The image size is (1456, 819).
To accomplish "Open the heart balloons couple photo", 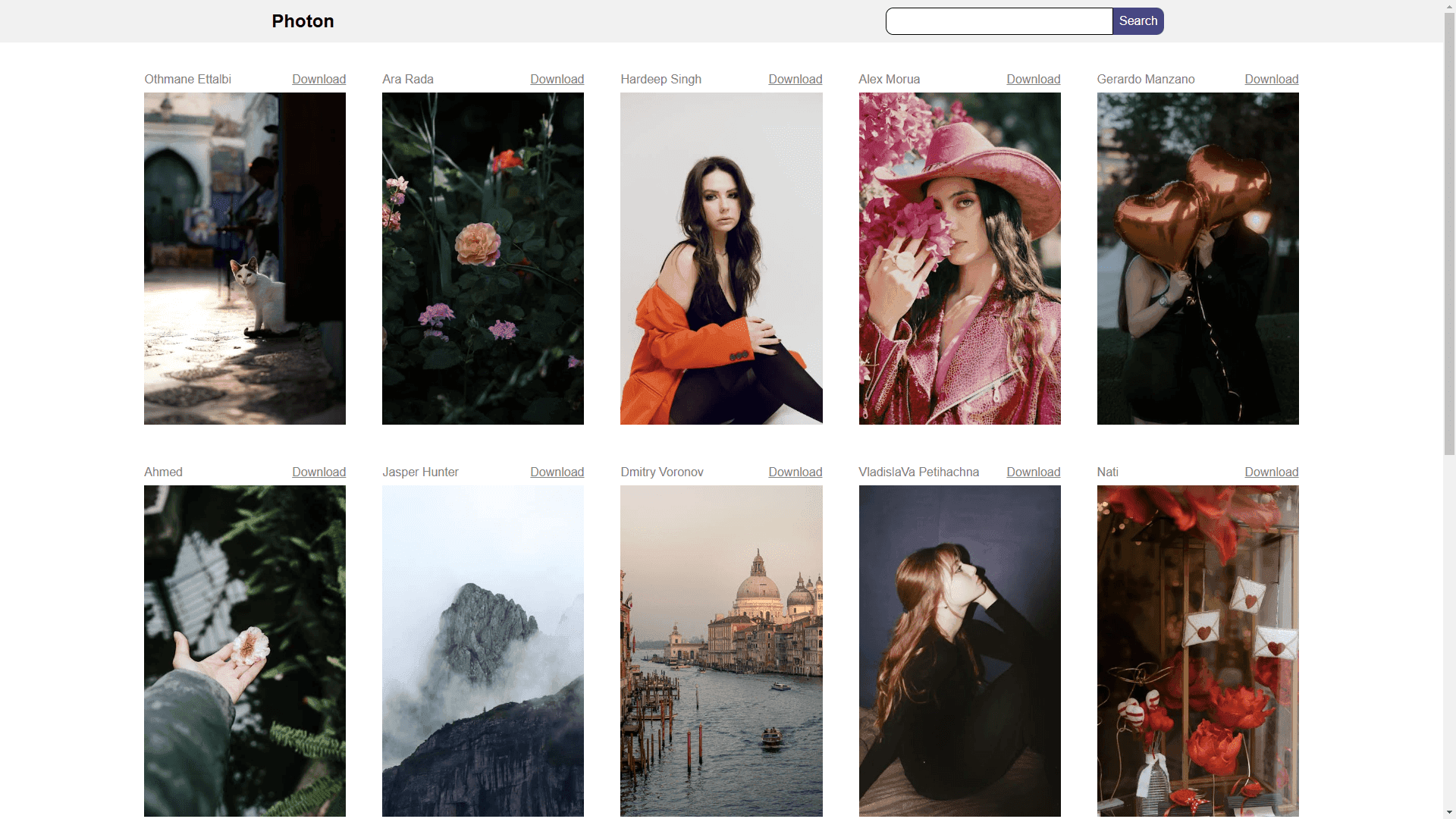I will (1197, 259).
